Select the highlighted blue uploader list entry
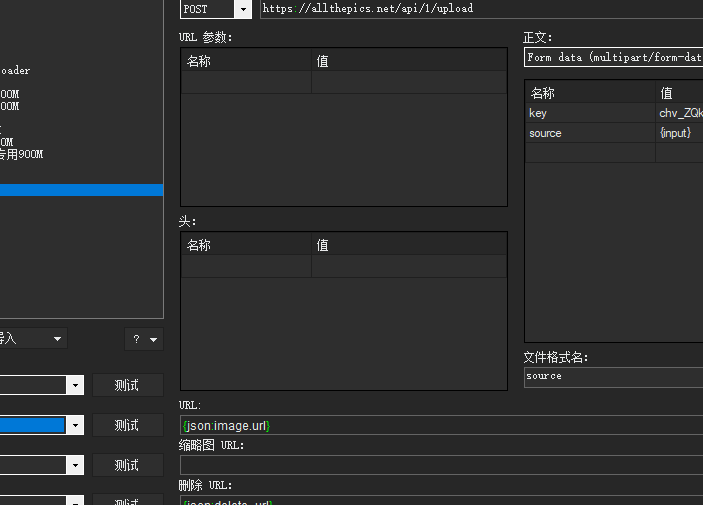703x505 pixels. 80,190
